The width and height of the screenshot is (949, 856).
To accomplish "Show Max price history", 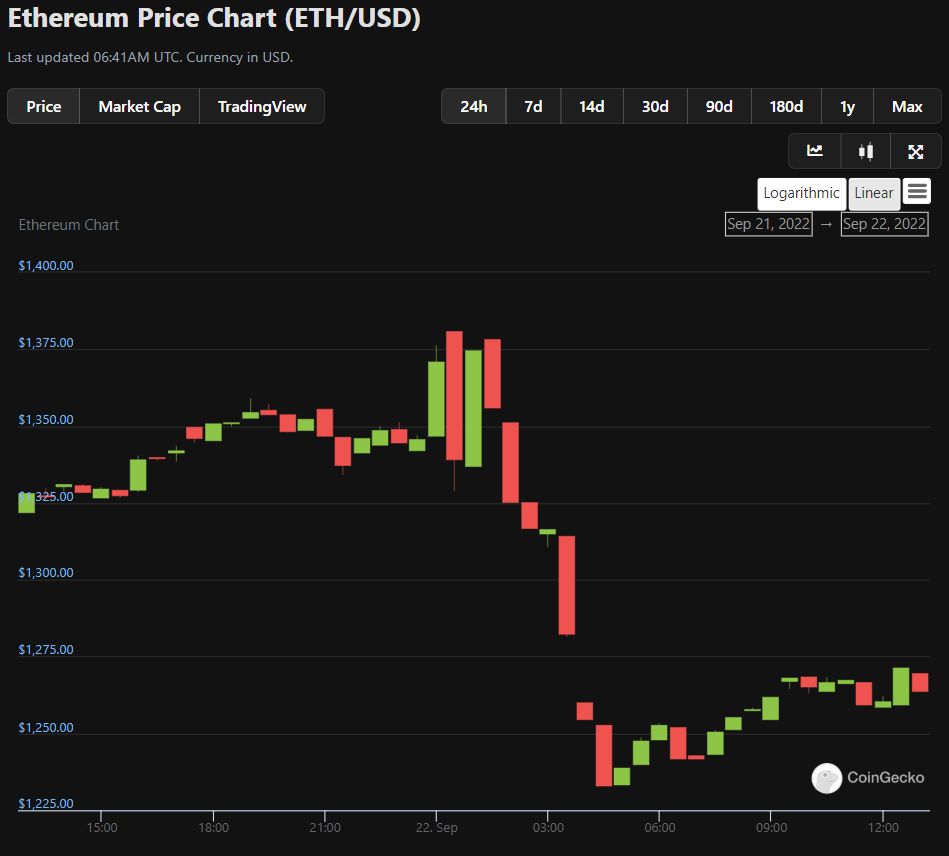I will pos(907,107).
